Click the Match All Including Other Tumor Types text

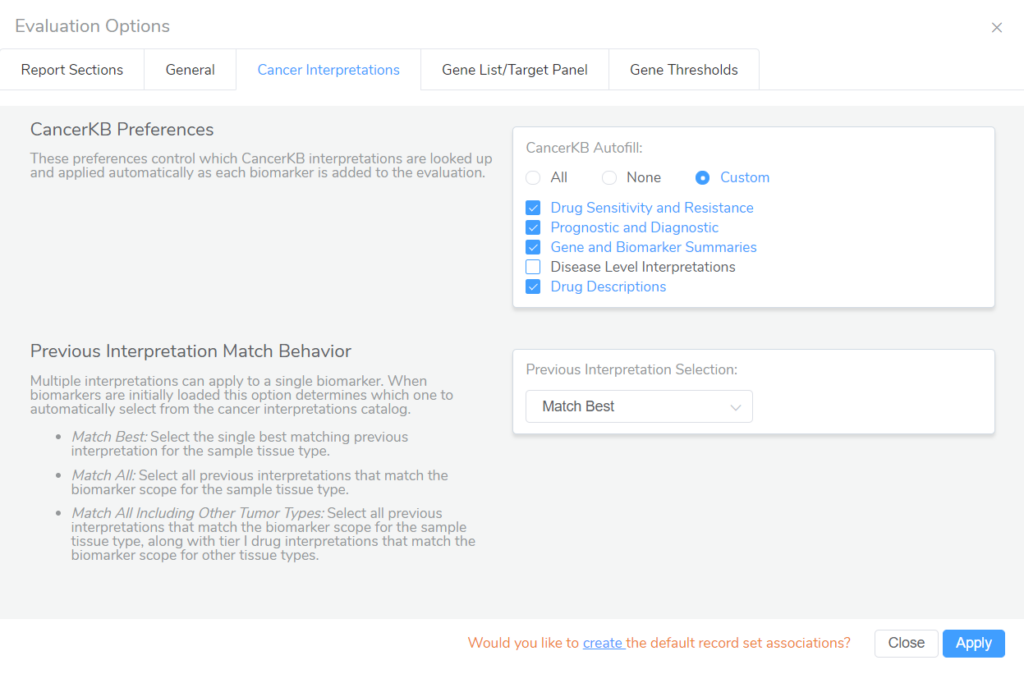[x=273, y=534]
